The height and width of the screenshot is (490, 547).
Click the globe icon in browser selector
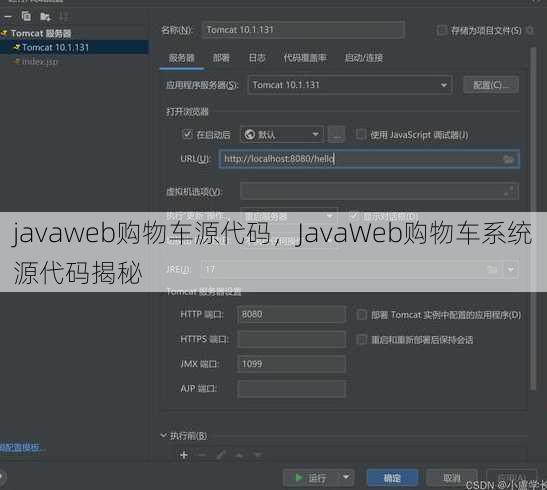(x=250, y=134)
